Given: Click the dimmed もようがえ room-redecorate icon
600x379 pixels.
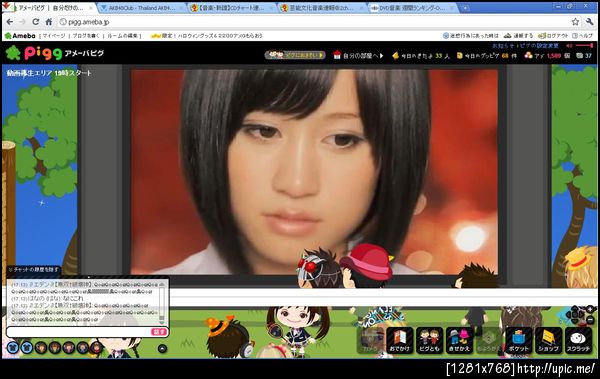Looking at the screenshot, I should click(x=489, y=340).
